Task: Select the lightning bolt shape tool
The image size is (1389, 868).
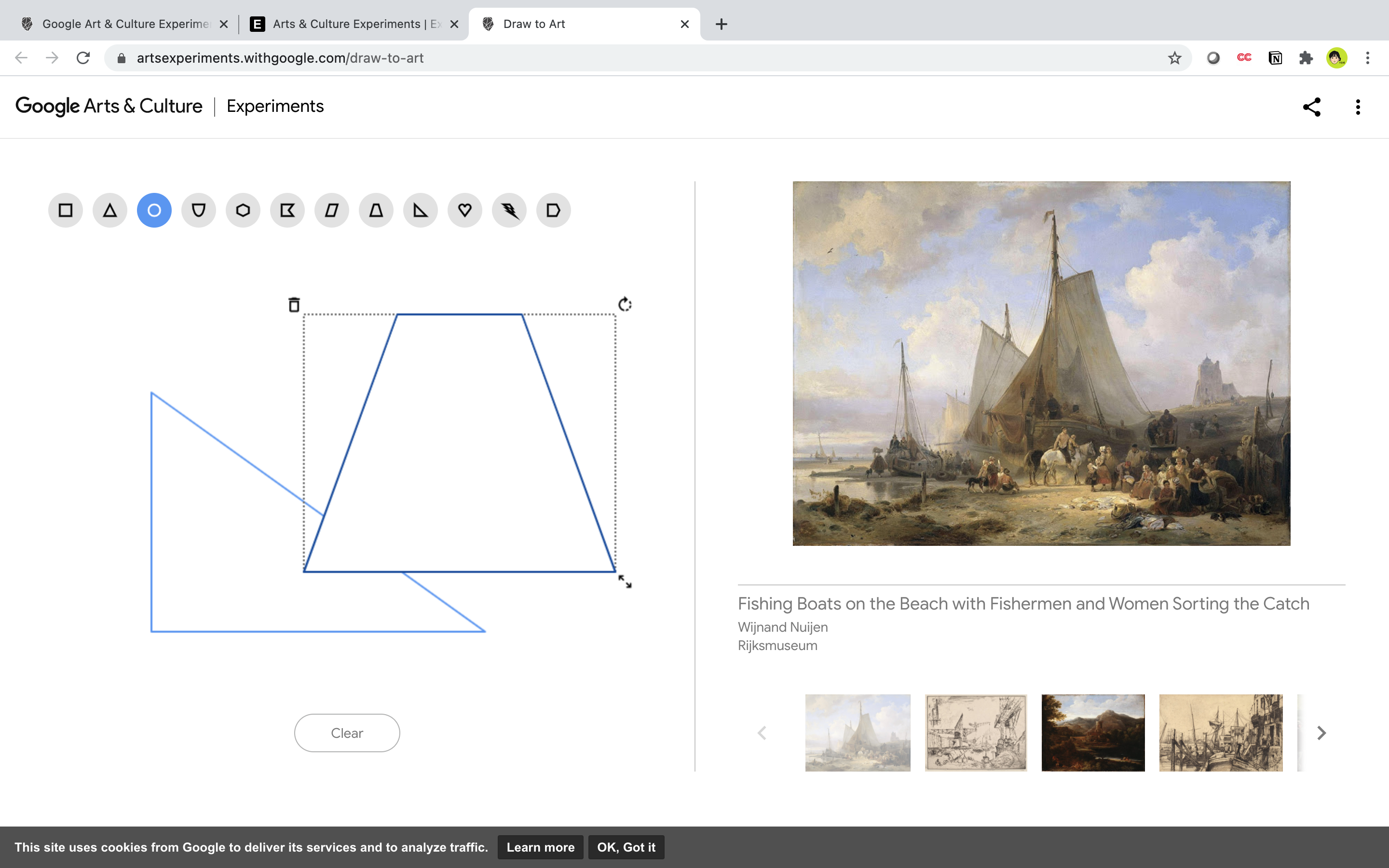Action: [509, 211]
